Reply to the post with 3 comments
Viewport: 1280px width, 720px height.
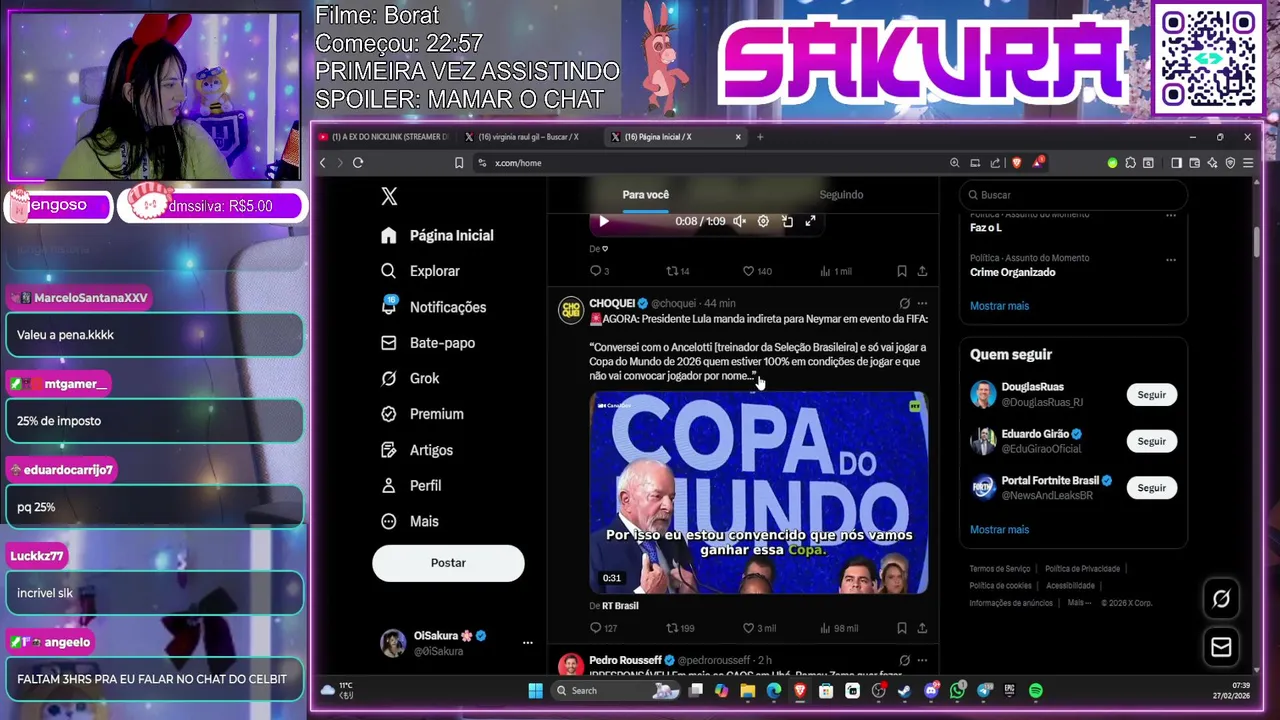[x=599, y=271]
